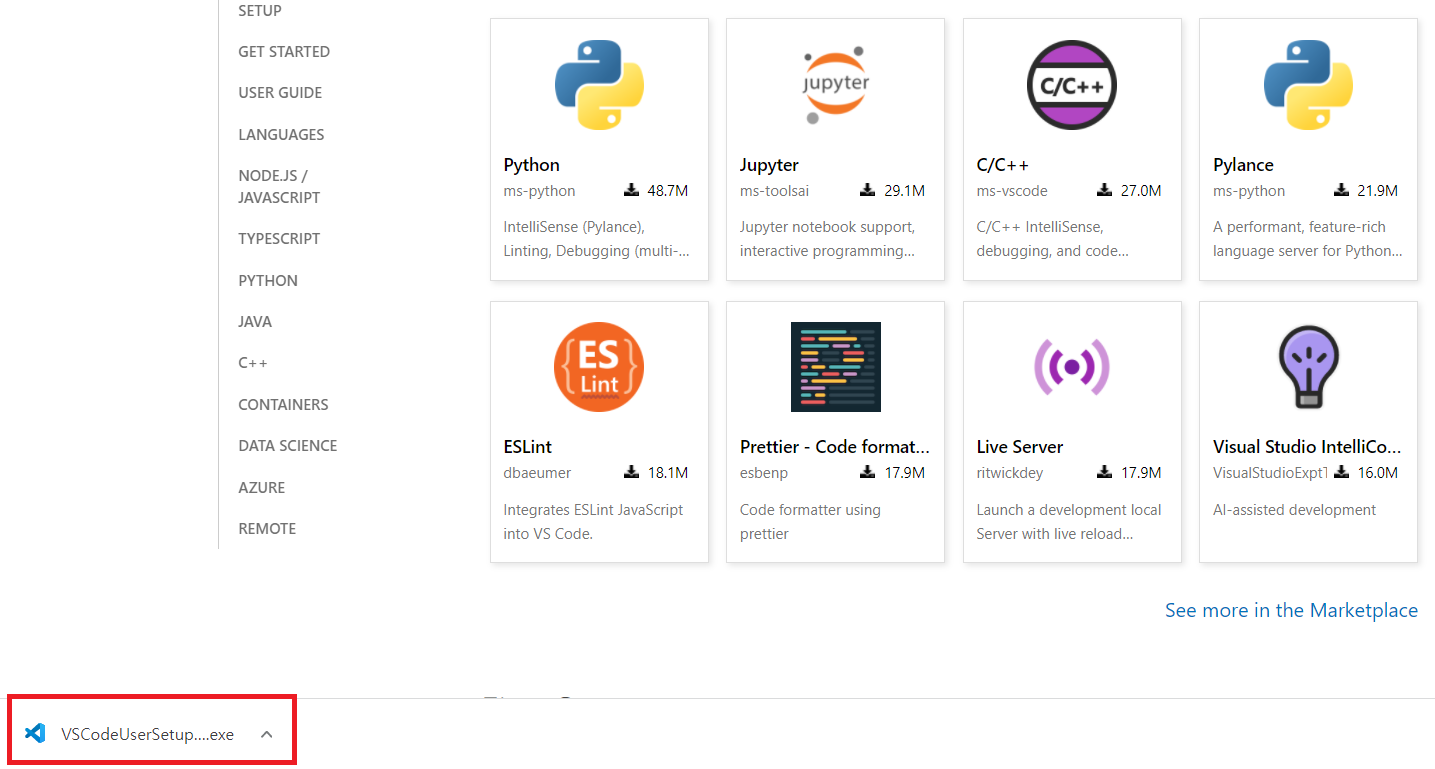Click the VS Code icon in downloads bar
Image resolution: width=1435 pixels, height=769 pixels.
point(35,733)
